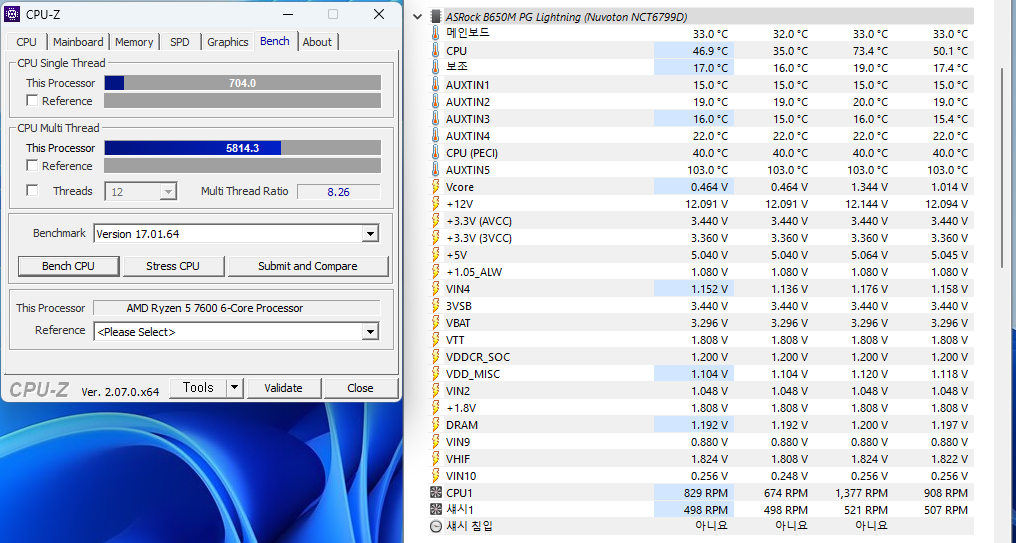Click fan icon beside 섀시1 RPM row
1016x543 pixels.
(436, 510)
